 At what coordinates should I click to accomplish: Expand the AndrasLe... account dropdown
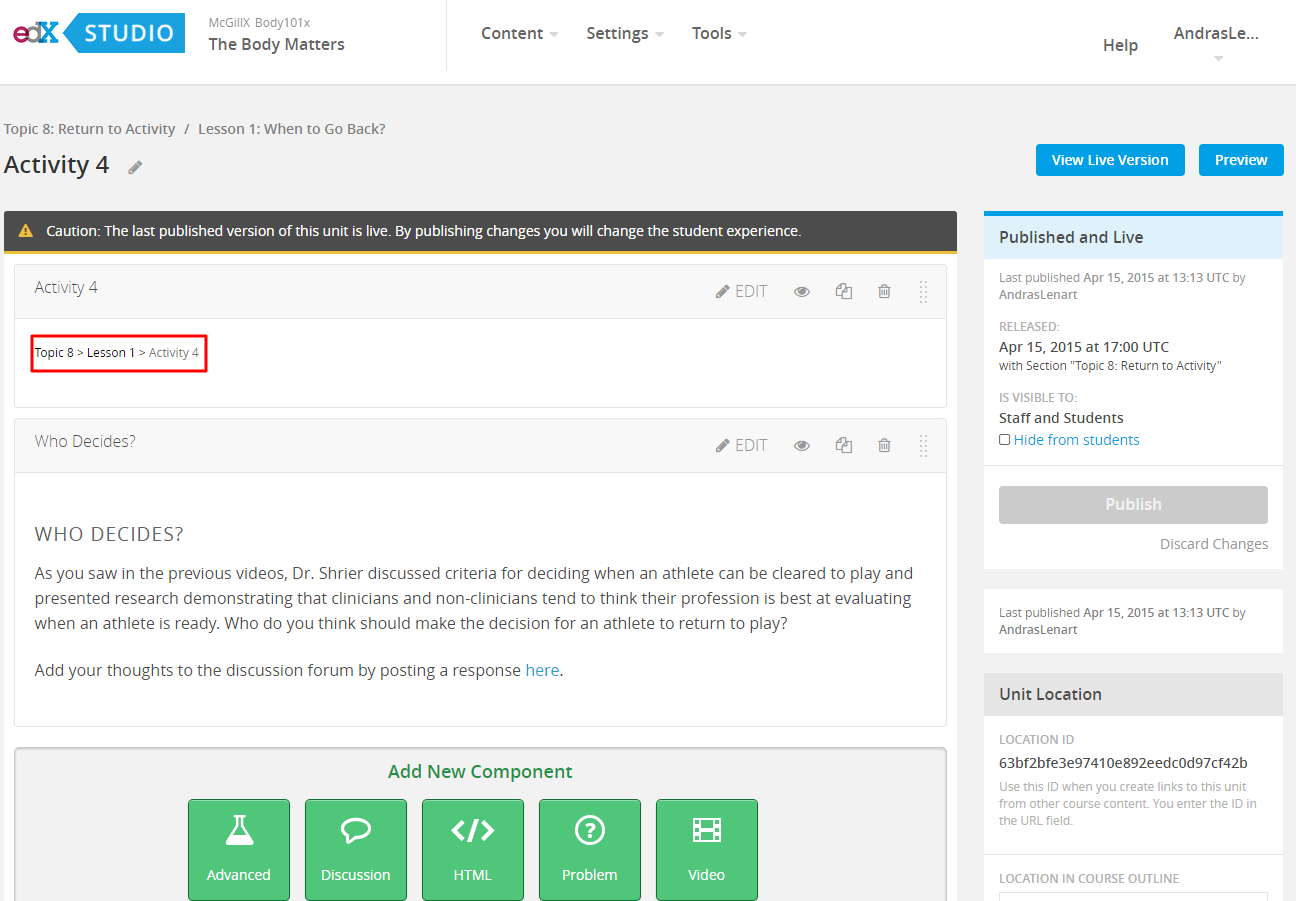point(1217,42)
